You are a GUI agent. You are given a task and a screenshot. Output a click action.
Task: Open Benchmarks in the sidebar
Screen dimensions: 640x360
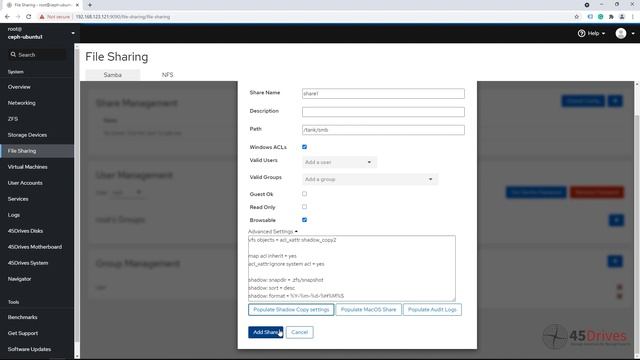click(22, 317)
